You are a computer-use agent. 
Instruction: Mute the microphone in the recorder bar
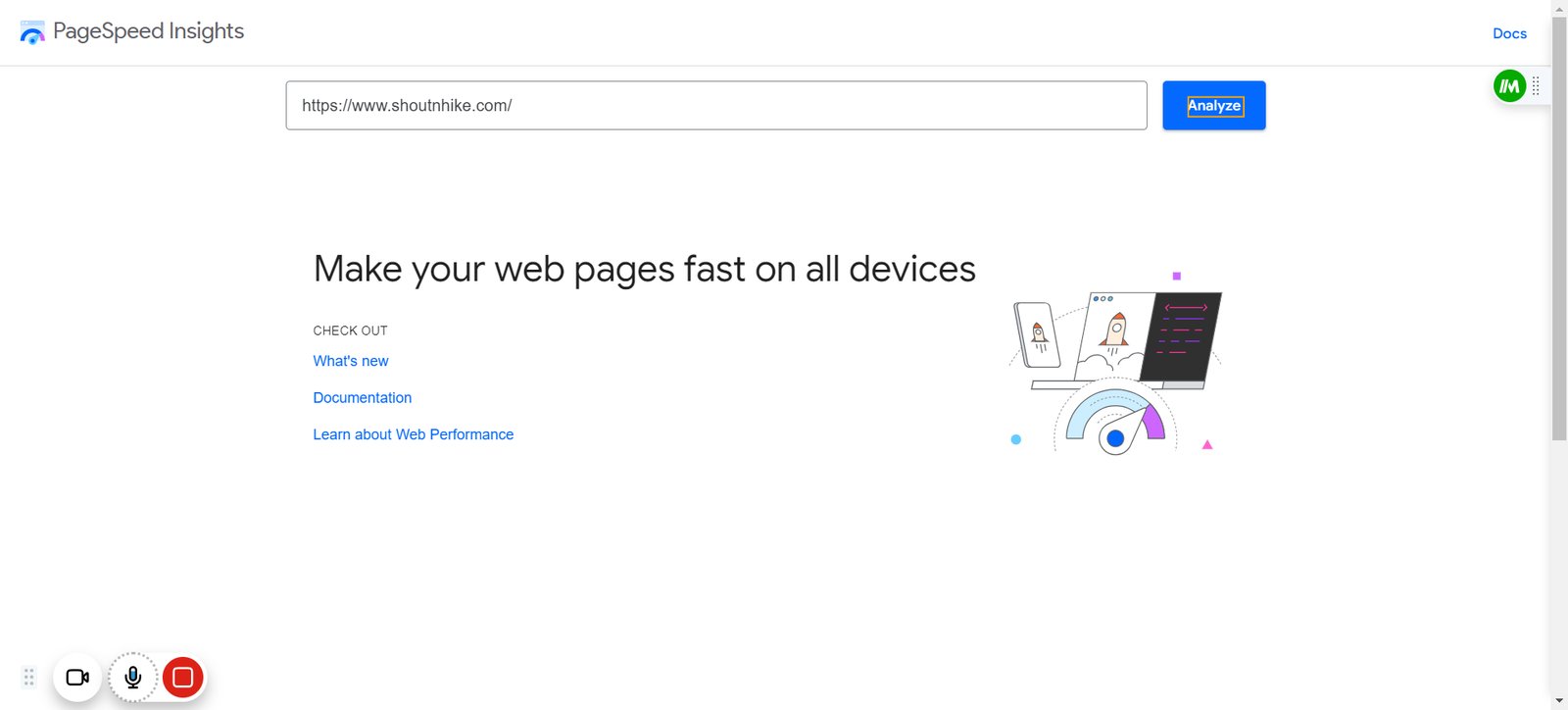[133, 678]
